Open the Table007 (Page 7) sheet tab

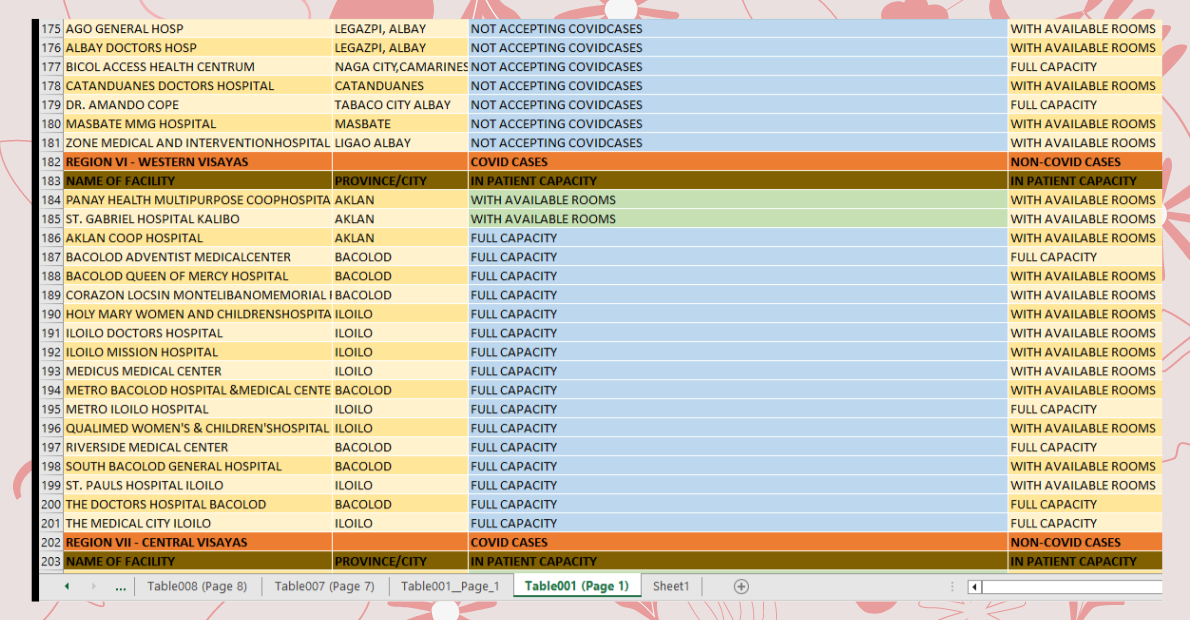click(x=324, y=586)
